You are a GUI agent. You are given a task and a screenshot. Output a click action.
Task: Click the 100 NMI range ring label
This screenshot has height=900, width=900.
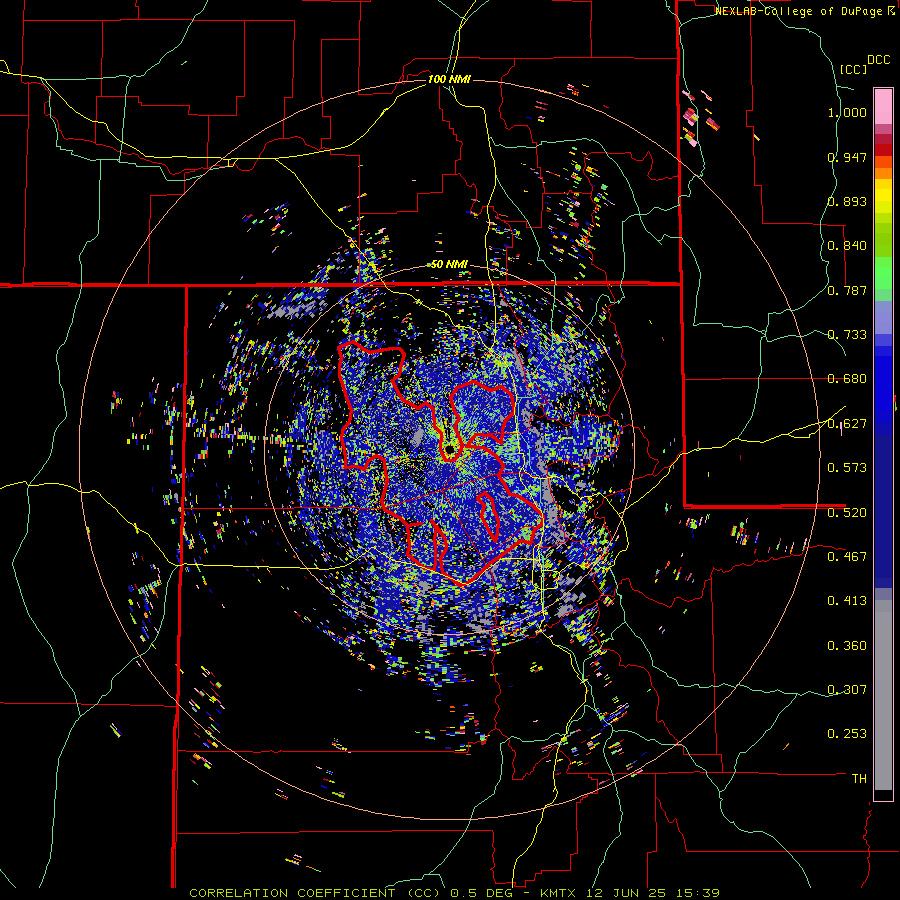coord(449,79)
